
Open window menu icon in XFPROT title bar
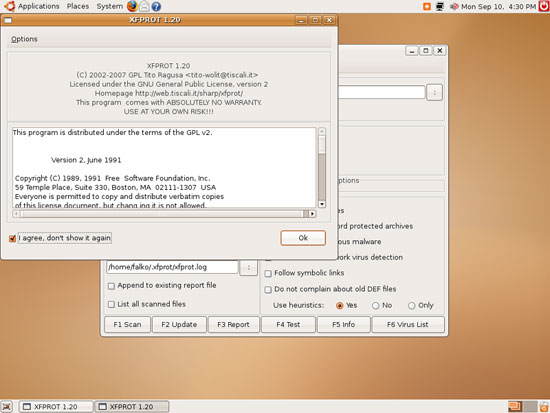(x=8, y=20)
